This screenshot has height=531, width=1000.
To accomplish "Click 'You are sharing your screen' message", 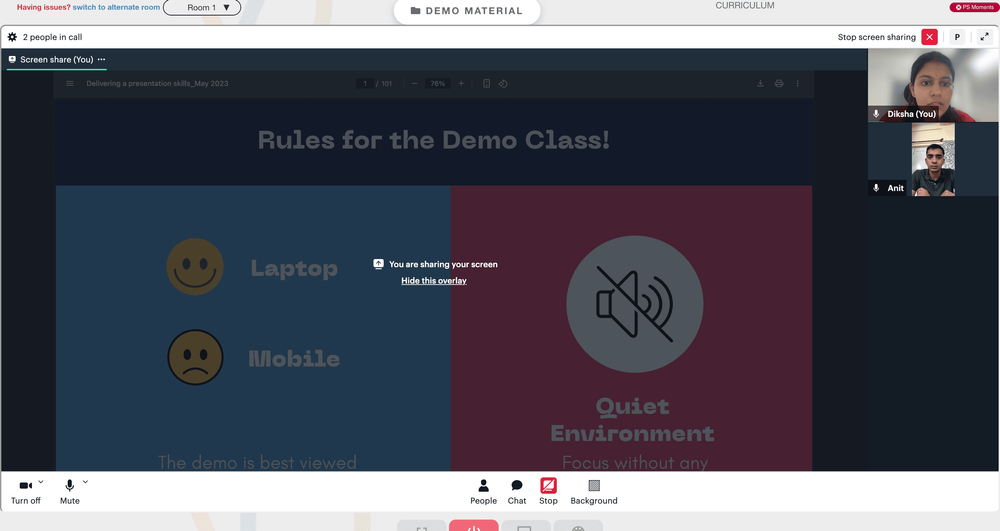I will tap(443, 264).
